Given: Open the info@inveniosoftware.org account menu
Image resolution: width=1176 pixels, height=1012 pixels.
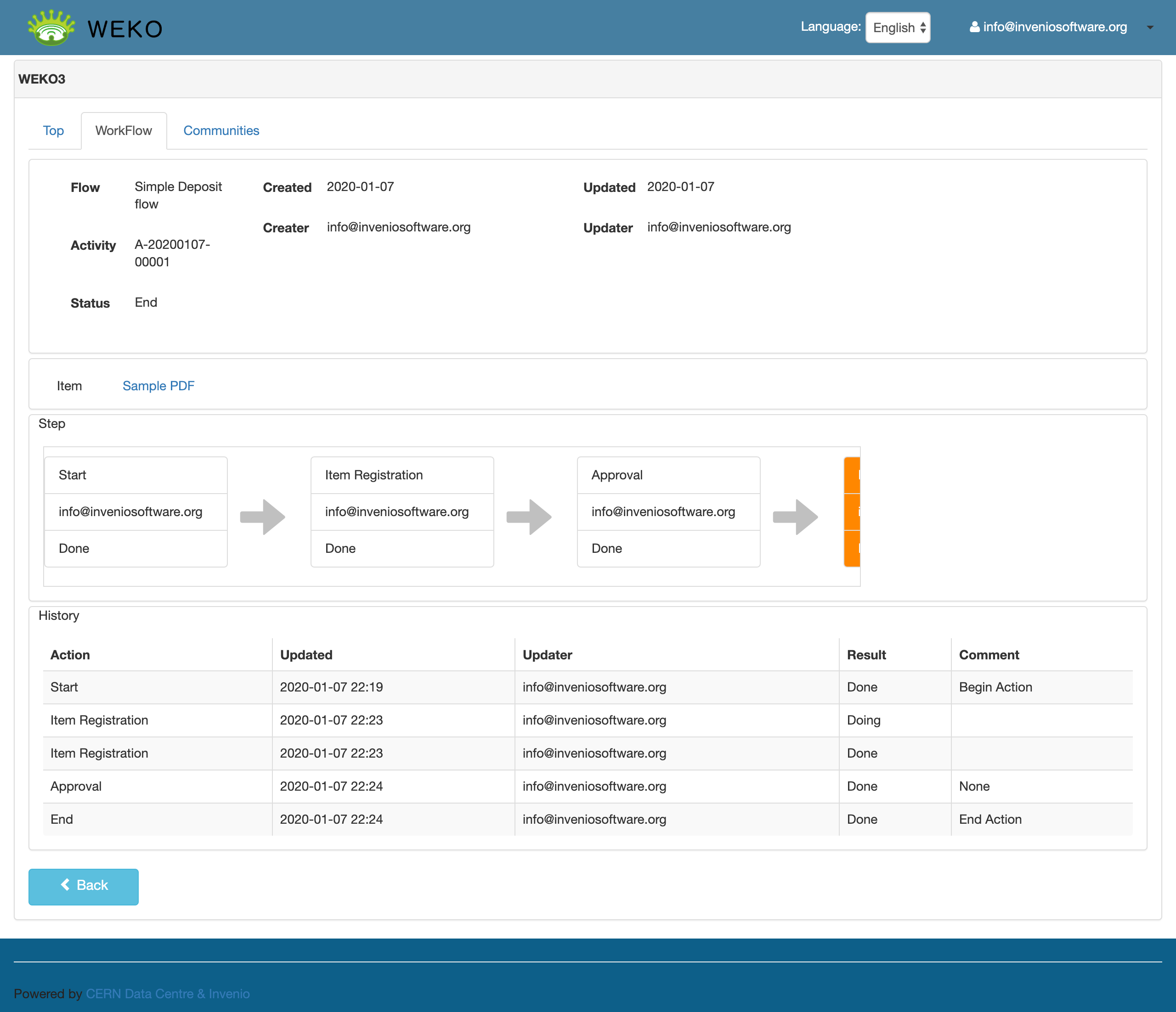Looking at the screenshot, I should [x=1055, y=27].
